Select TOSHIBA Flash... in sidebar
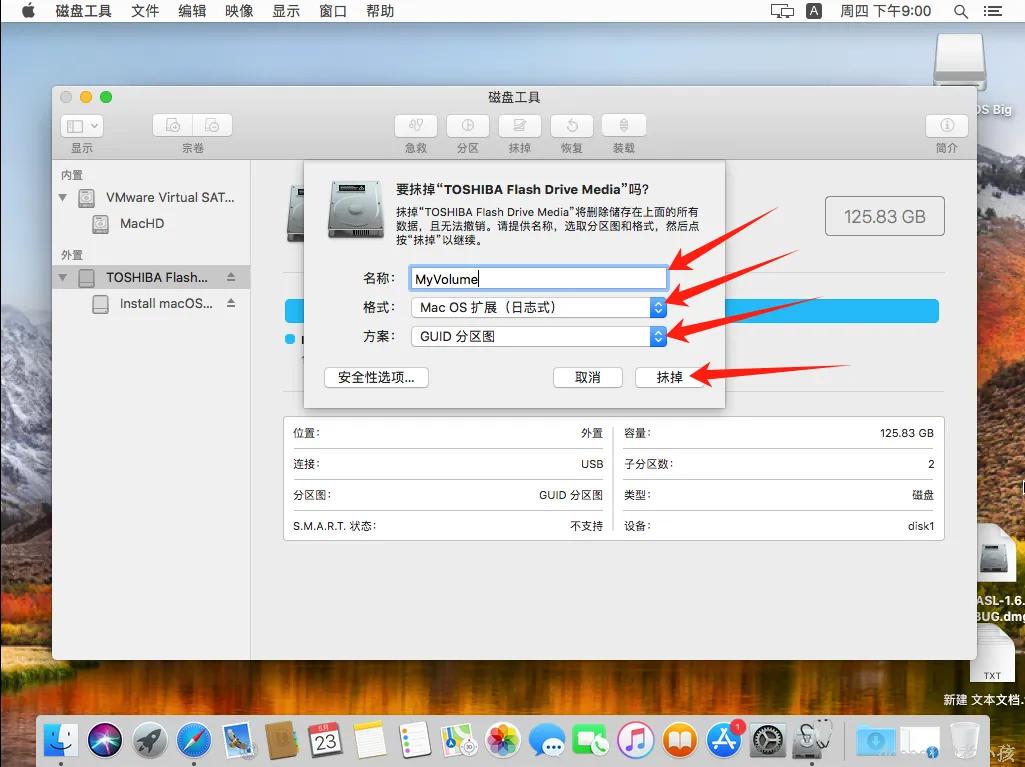This screenshot has height=767, width=1025. tap(151, 277)
